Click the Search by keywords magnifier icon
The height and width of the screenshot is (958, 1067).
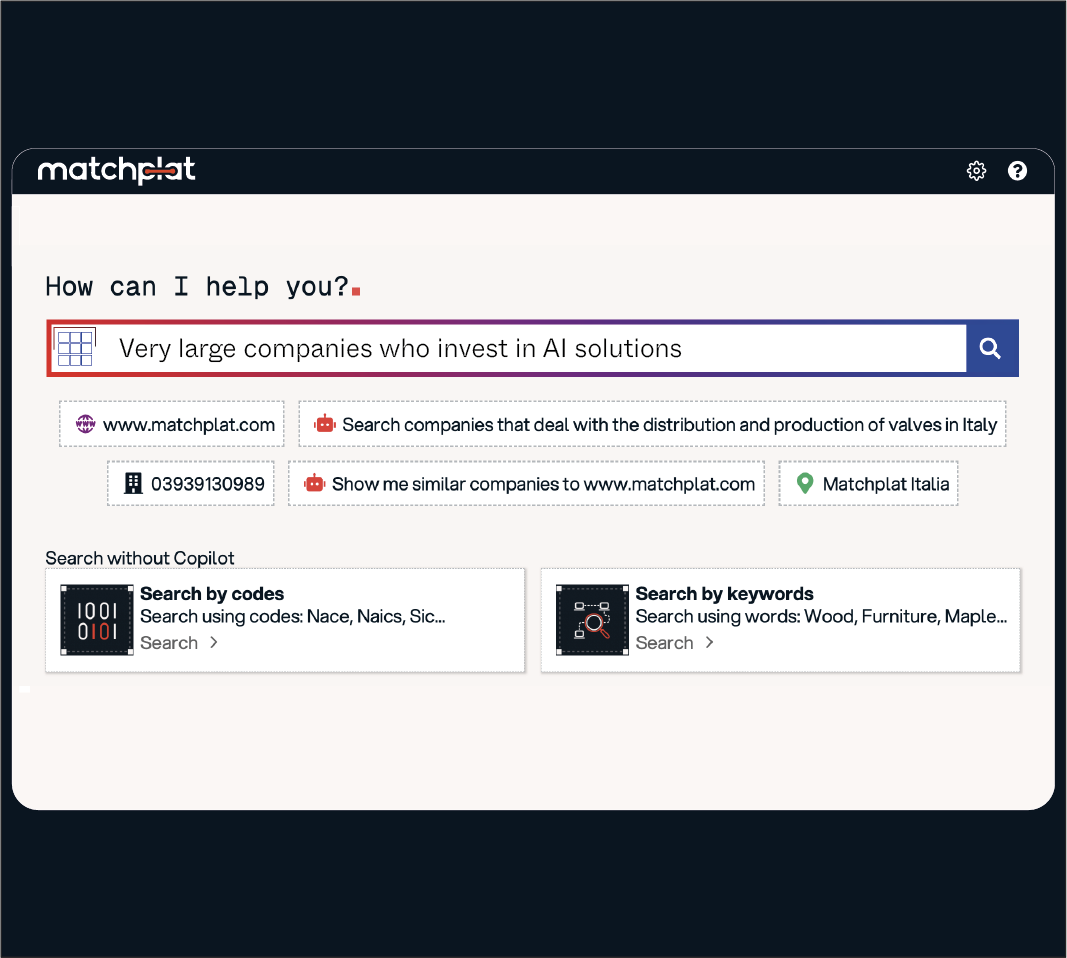592,620
